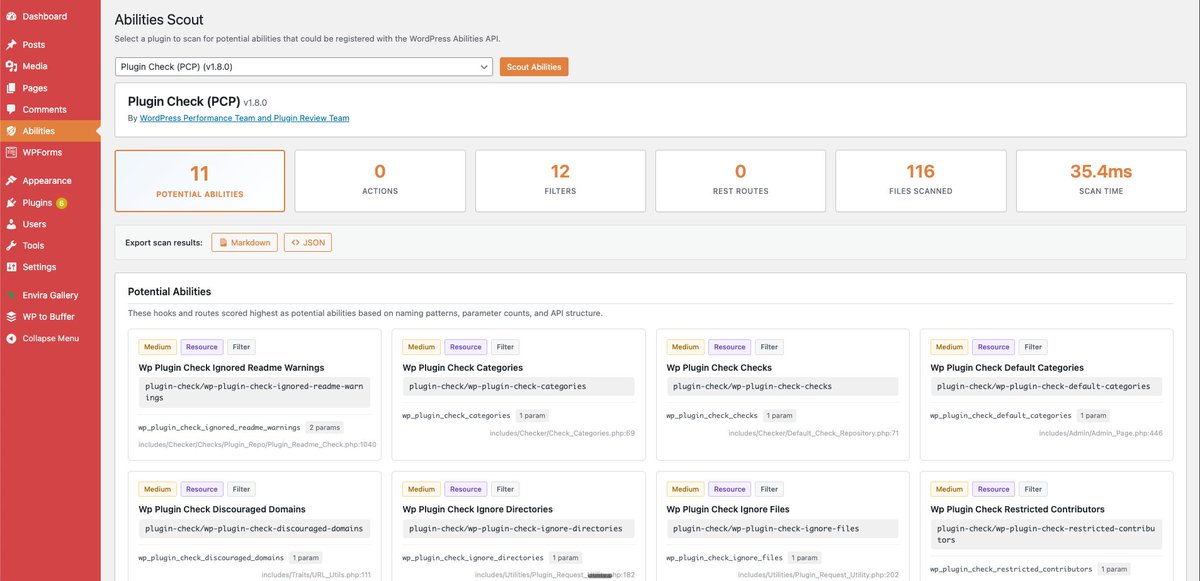
Task: Click the Posts pin icon
Action: (x=11, y=45)
